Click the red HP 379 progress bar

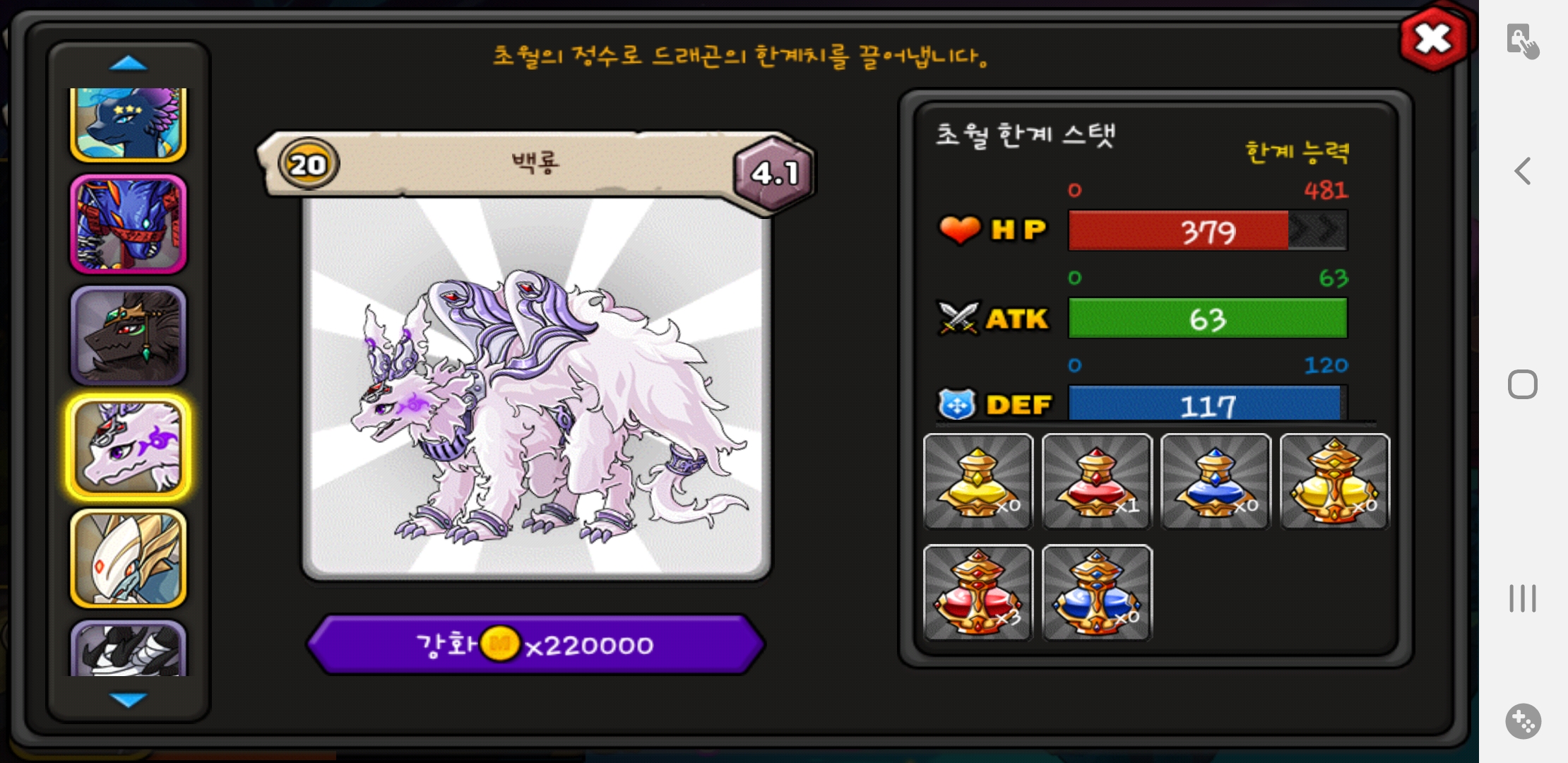coord(1208,231)
